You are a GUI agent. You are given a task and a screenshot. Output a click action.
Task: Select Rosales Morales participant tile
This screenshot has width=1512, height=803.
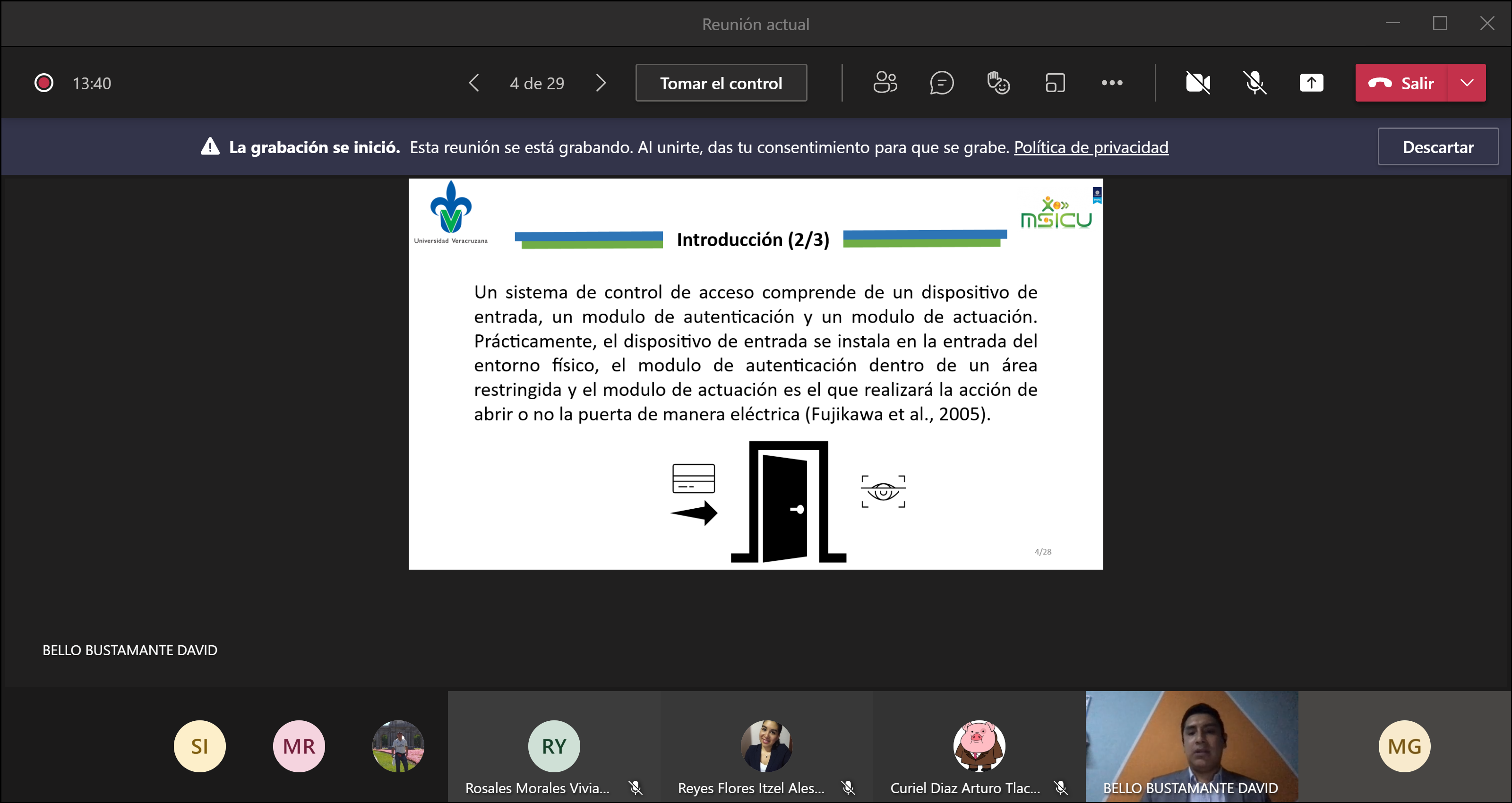click(x=553, y=746)
